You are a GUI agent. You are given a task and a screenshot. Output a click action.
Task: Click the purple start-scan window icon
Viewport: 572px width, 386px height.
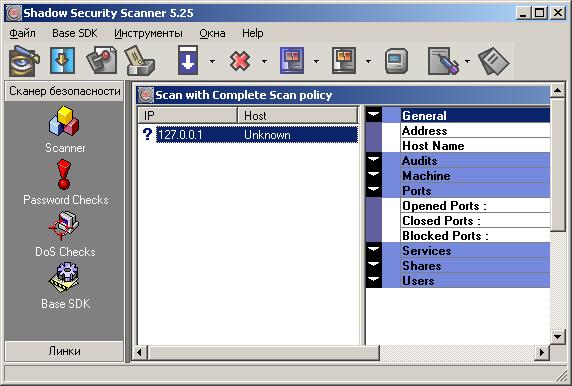292,60
